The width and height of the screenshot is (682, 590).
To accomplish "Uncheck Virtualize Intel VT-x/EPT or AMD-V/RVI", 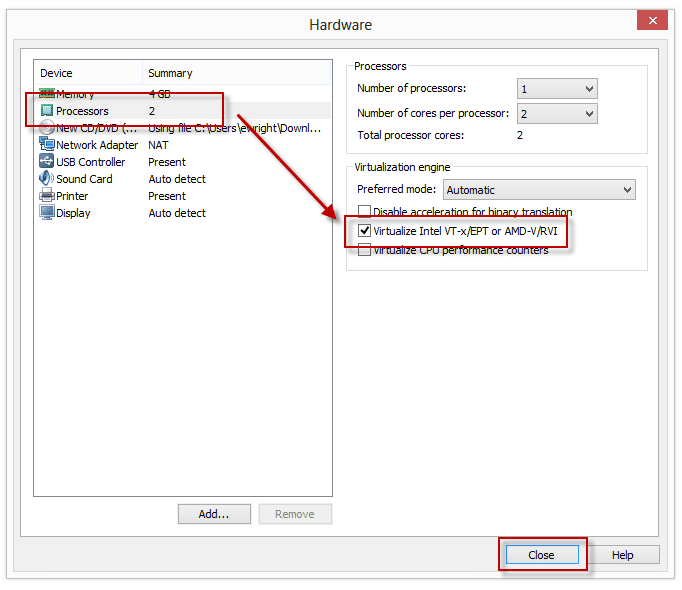I will 364,231.
